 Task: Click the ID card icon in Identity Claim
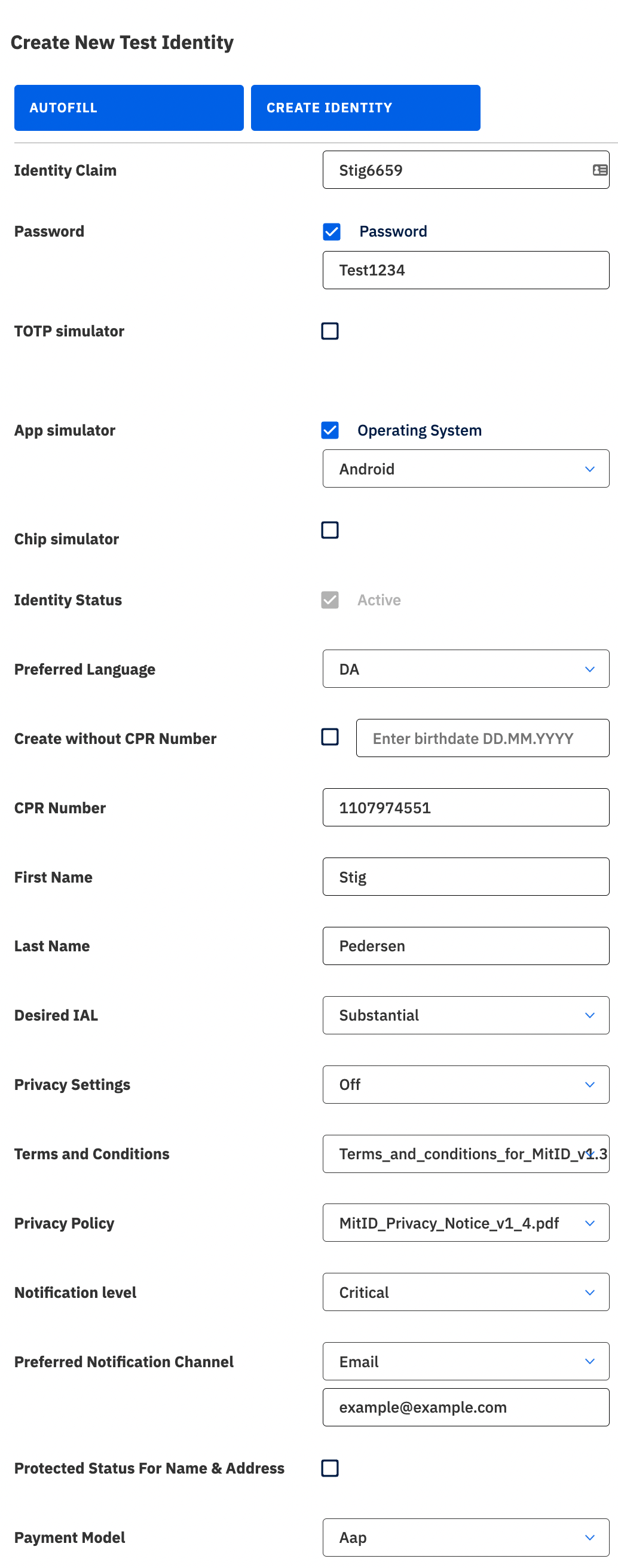pos(599,170)
